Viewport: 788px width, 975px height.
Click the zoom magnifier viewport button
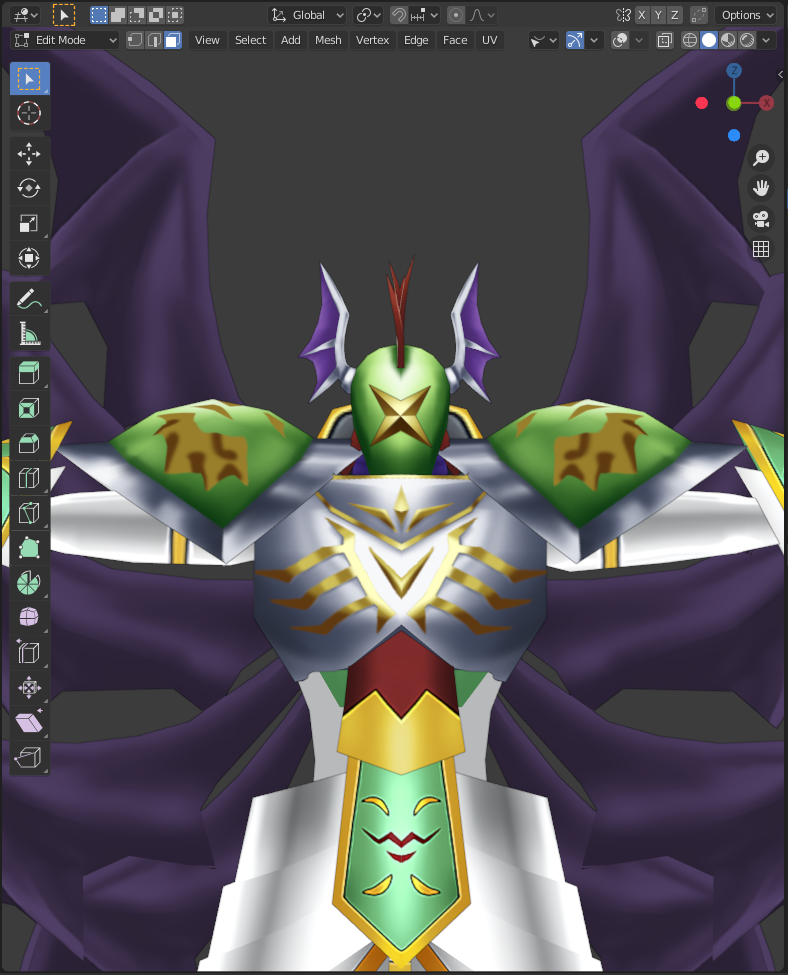pos(761,158)
